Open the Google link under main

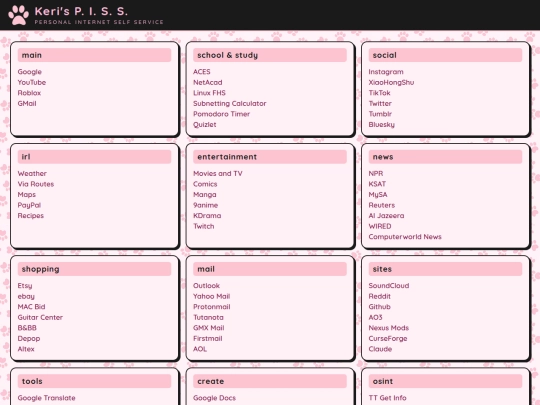pyautogui.click(x=30, y=72)
